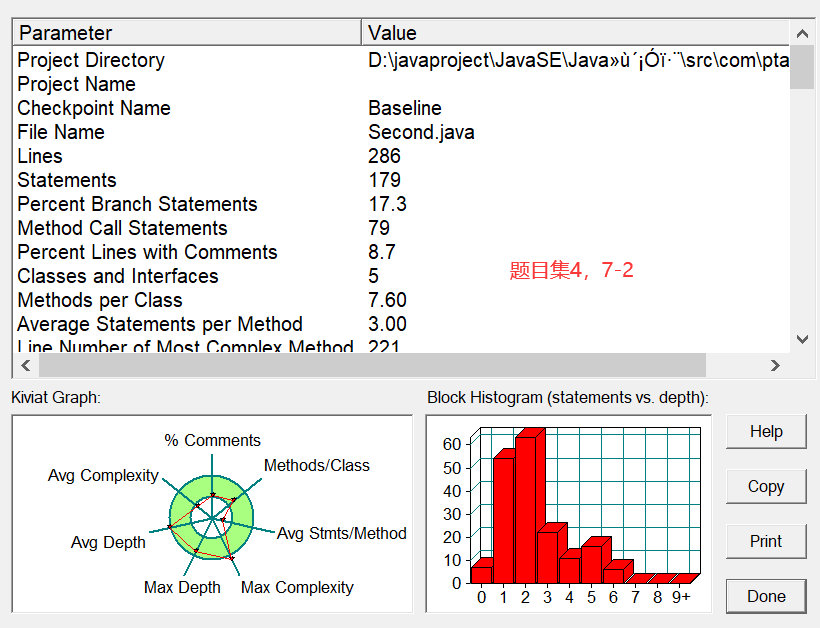Click the Methods/Class axis label

point(316,465)
